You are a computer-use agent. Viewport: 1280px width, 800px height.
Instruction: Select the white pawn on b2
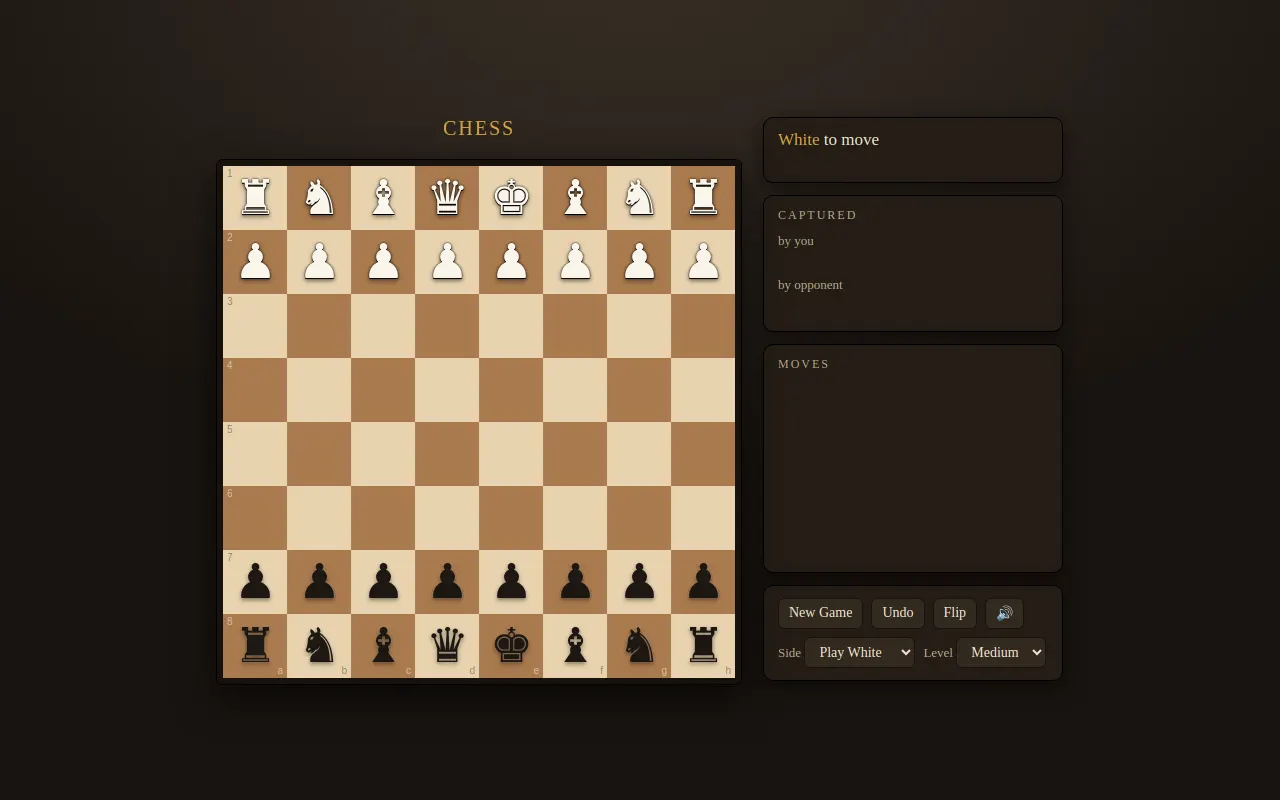pyautogui.click(x=319, y=262)
